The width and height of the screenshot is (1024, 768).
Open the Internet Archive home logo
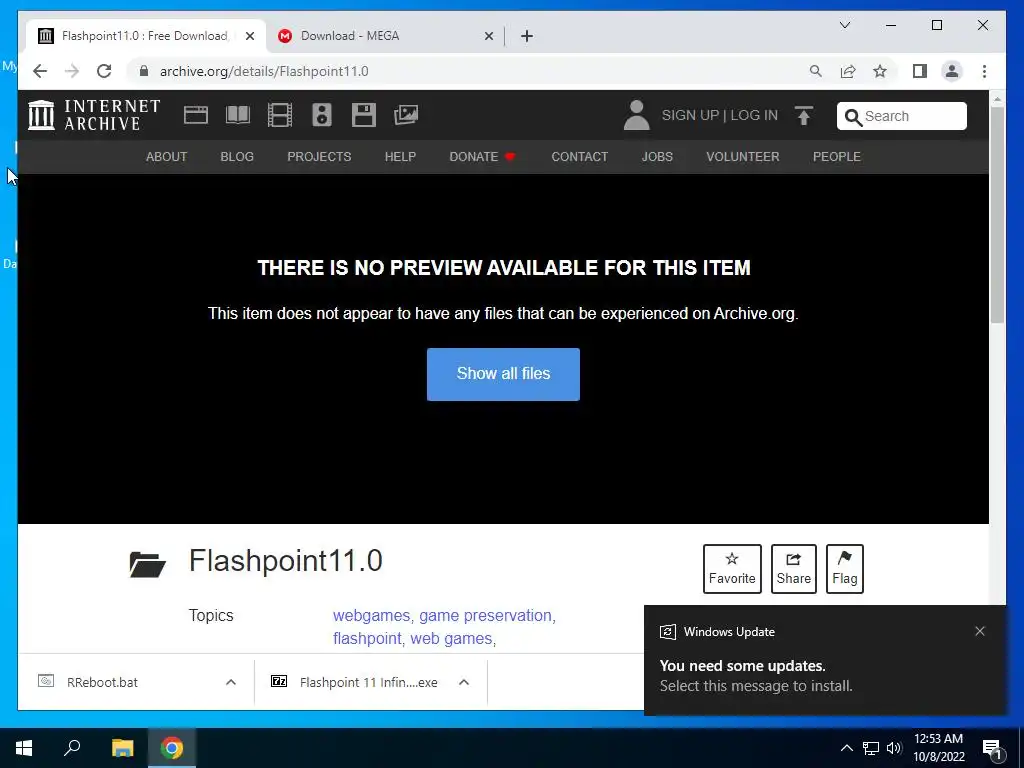pyautogui.click(x=94, y=115)
